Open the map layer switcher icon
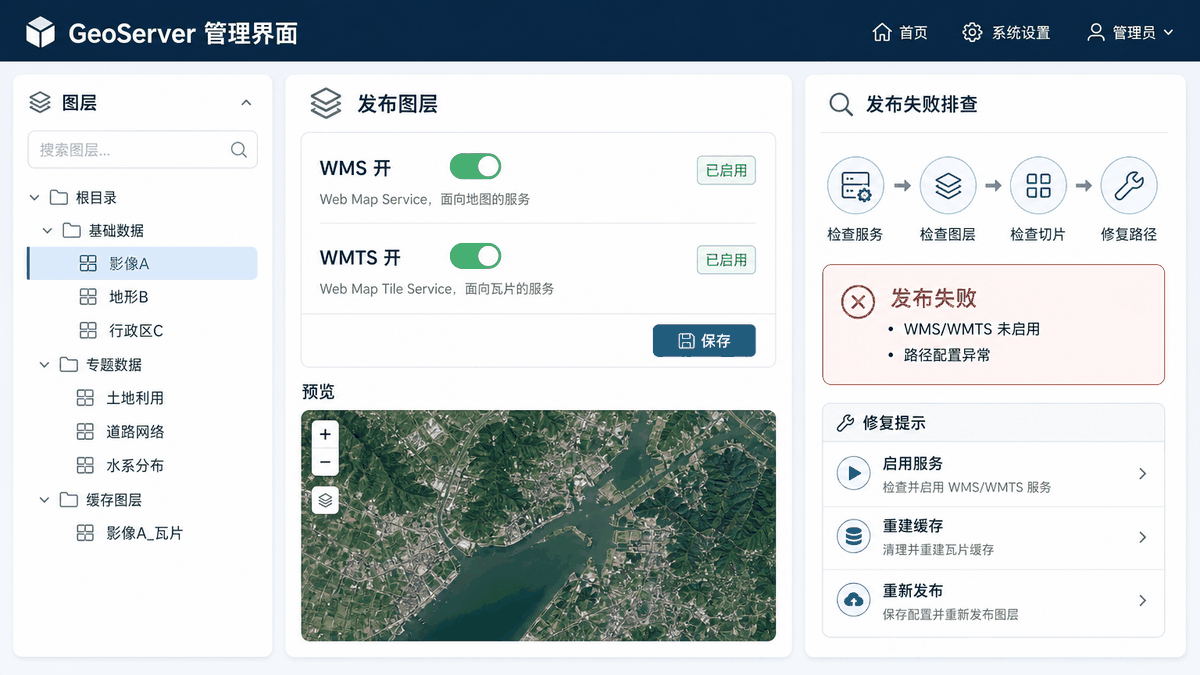This screenshot has width=1200, height=675. [x=325, y=499]
